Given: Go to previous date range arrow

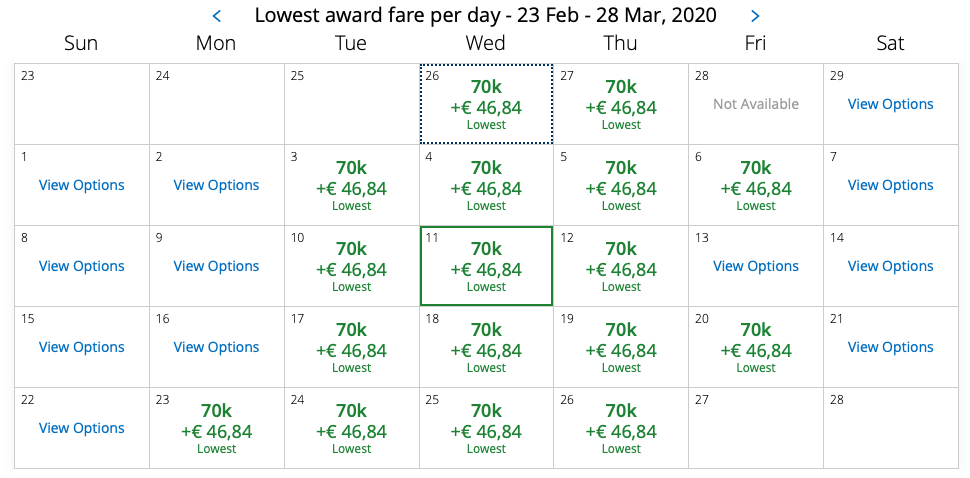Looking at the screenshot, I should click(217, 16).
